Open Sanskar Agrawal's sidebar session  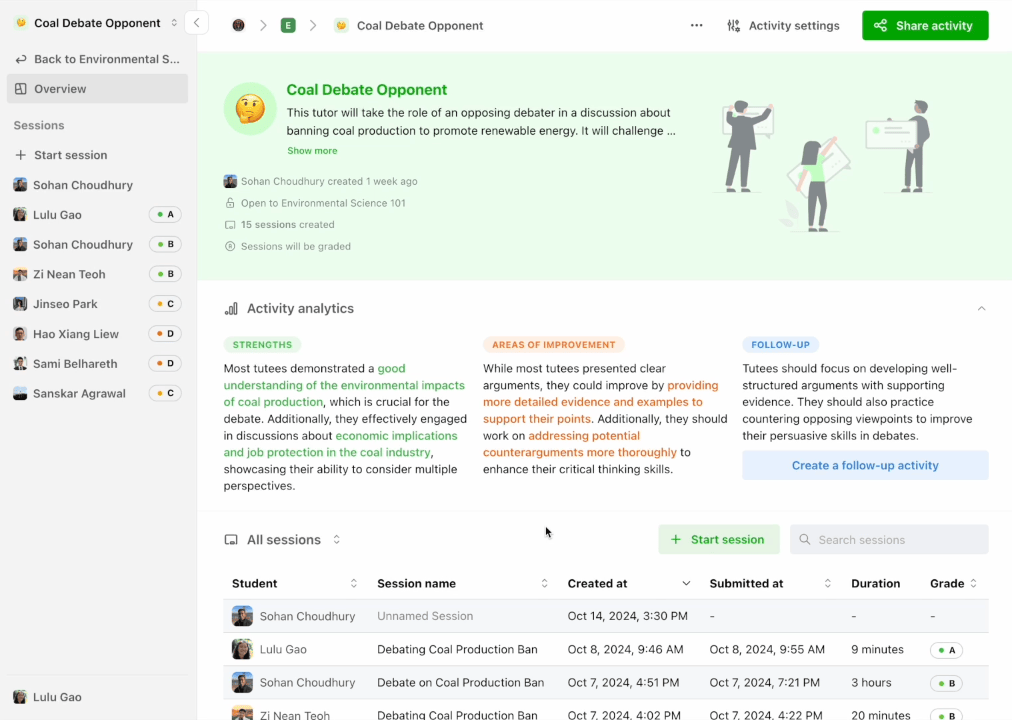click(97, 394)
